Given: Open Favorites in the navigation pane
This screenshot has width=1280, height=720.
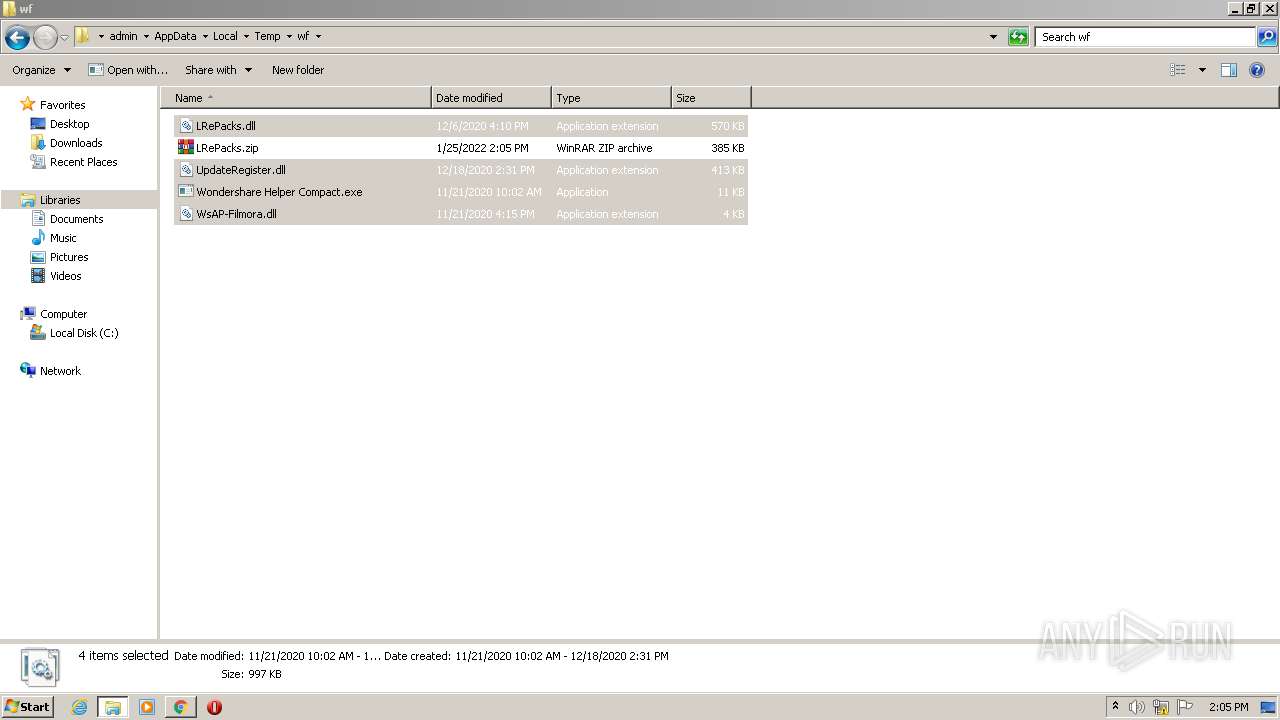Looking at the screenshot, I should click(x=62, y=105).
